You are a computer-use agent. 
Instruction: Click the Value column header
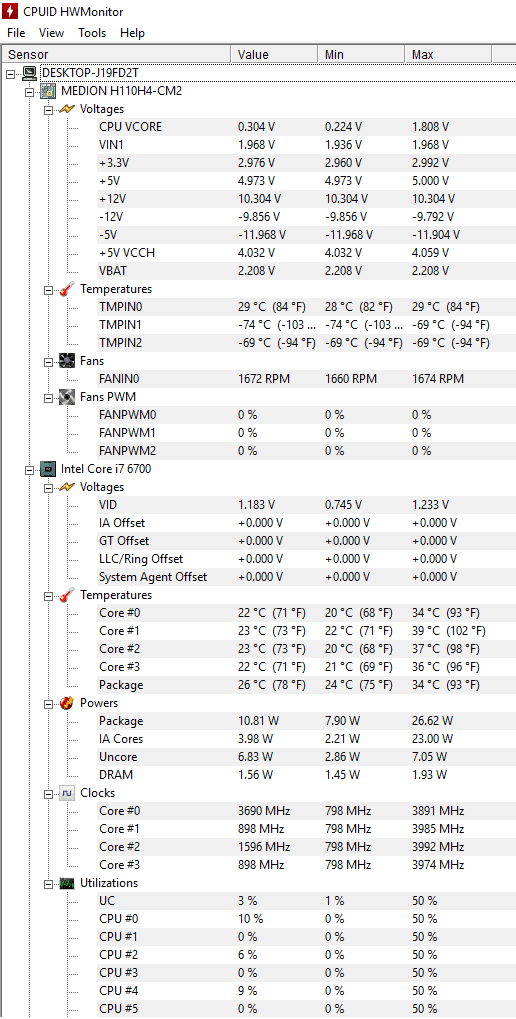tap(274, 55)
